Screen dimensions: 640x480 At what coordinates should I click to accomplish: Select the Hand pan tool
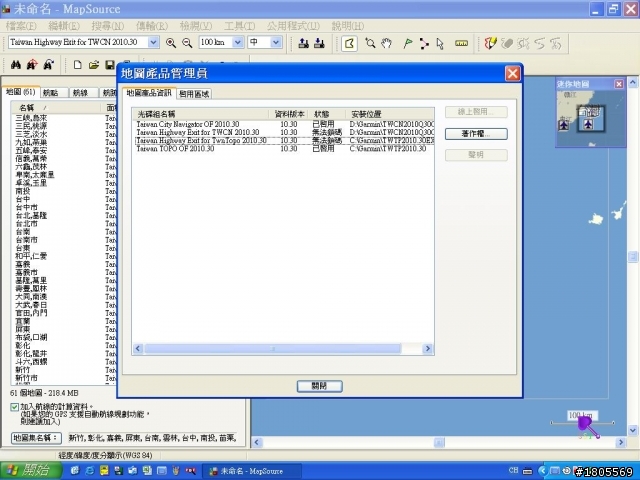coord(387,43)
